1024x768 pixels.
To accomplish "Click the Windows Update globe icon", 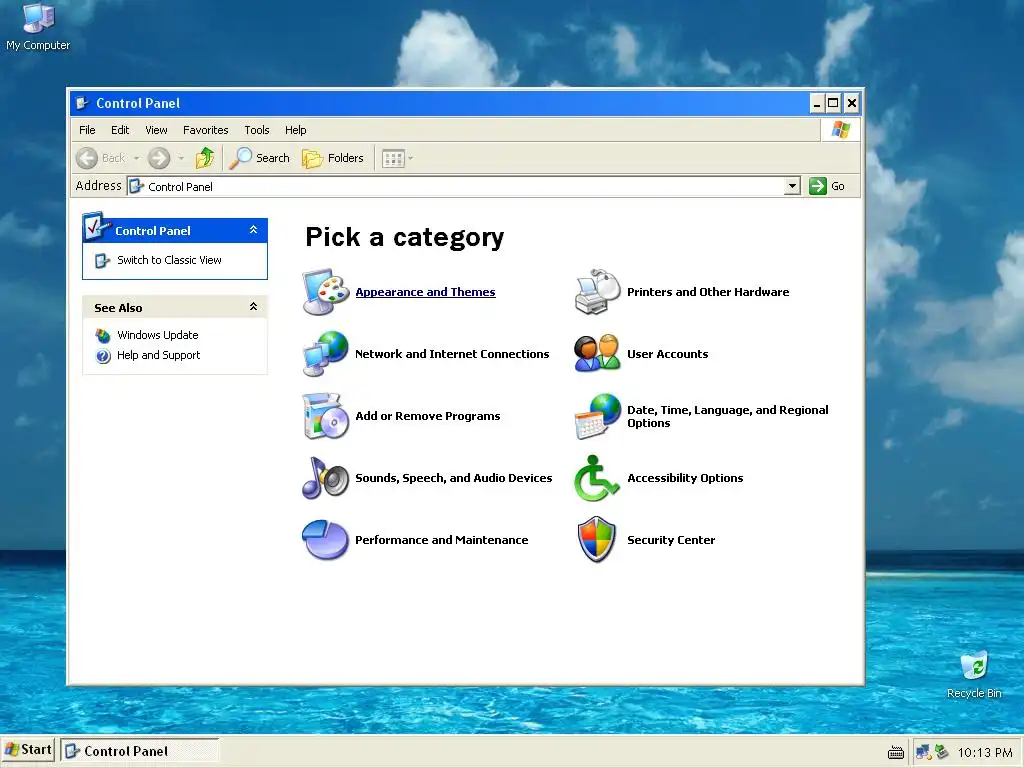I will [x=103, y=335].
